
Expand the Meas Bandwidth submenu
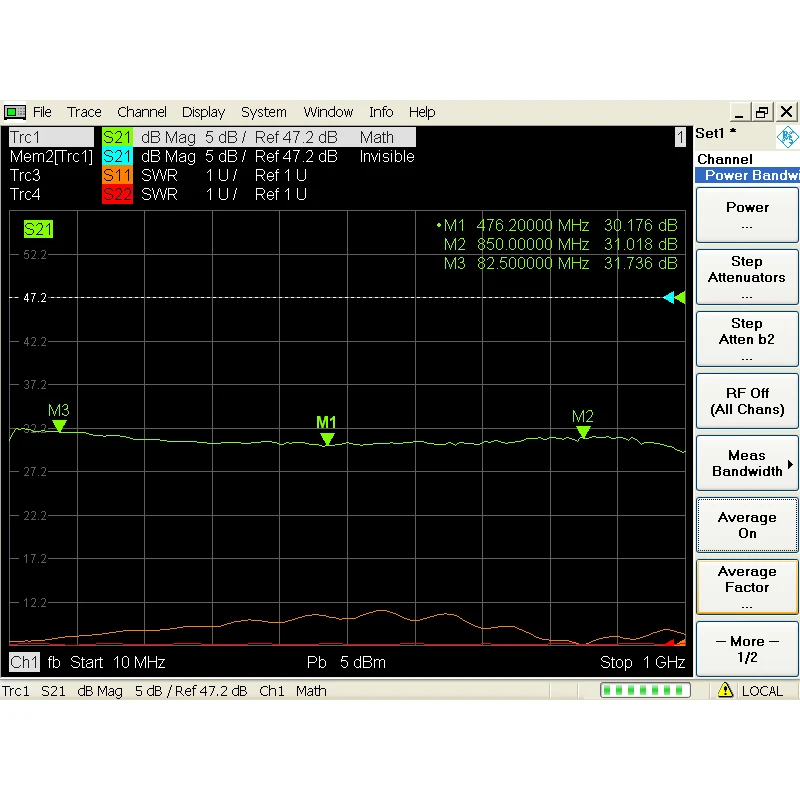pos(747,463)
